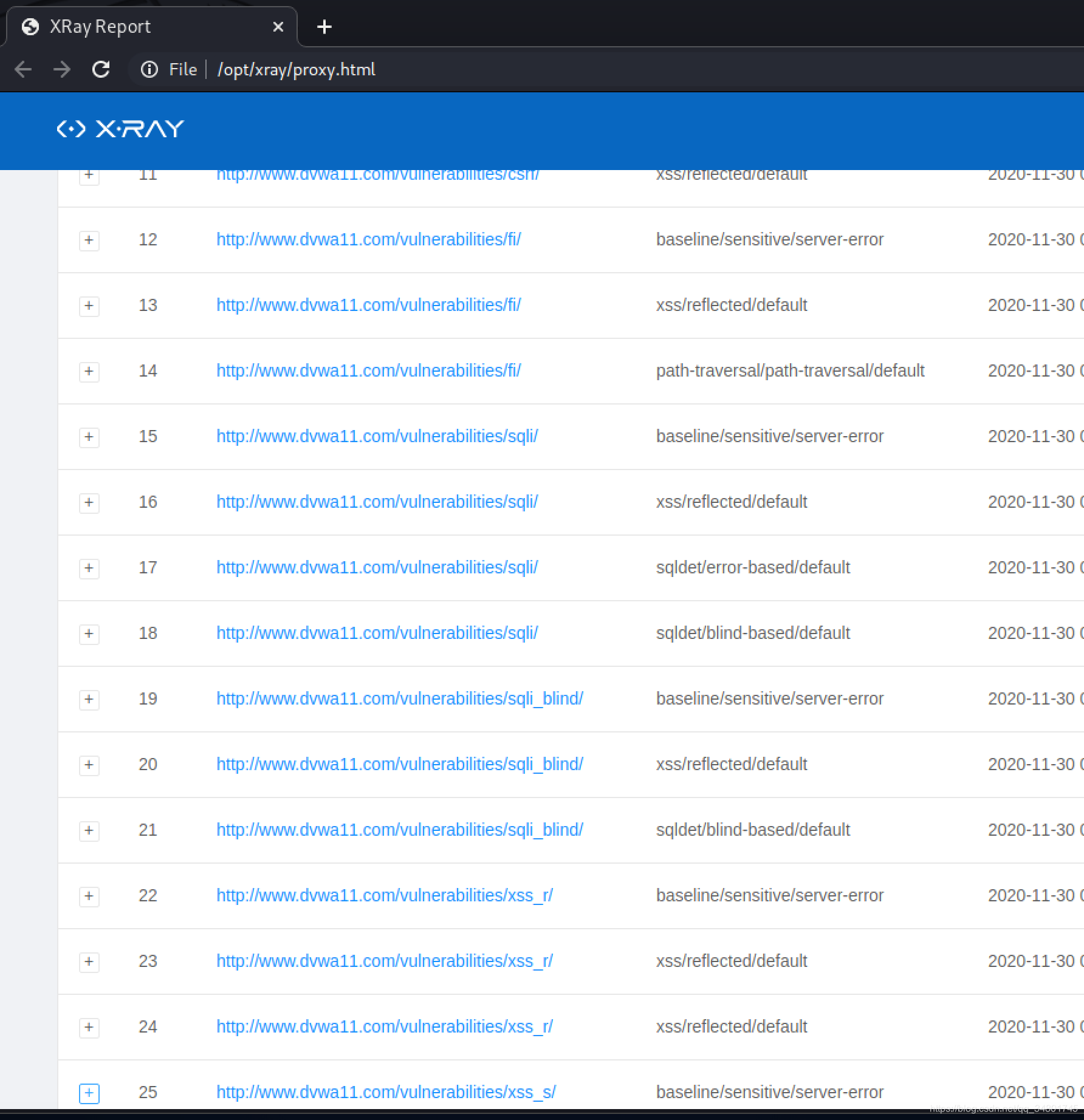The height and width of the screenshot is (1120, 1084).
Task: Open the sqli_blind/ link in row 19
Action: pyautogui.click(x=400, y=698)
